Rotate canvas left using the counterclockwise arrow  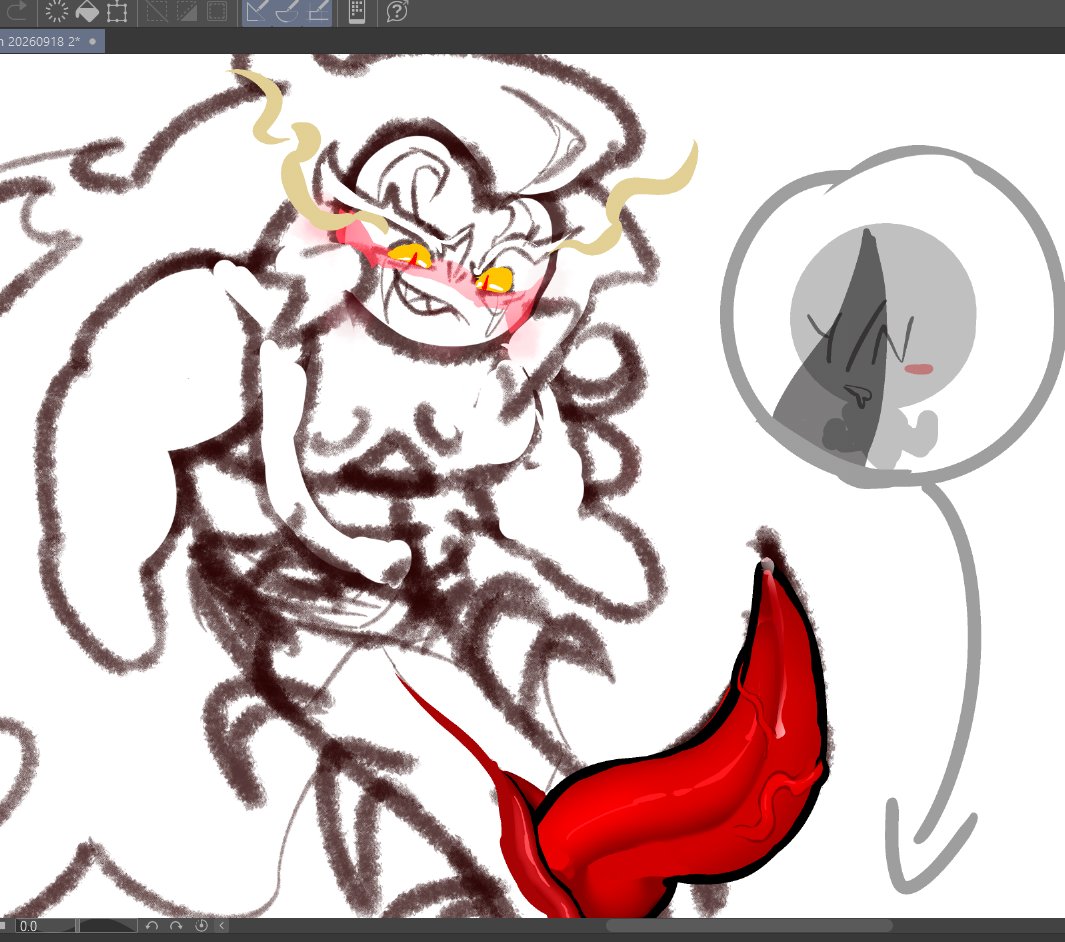151,926
